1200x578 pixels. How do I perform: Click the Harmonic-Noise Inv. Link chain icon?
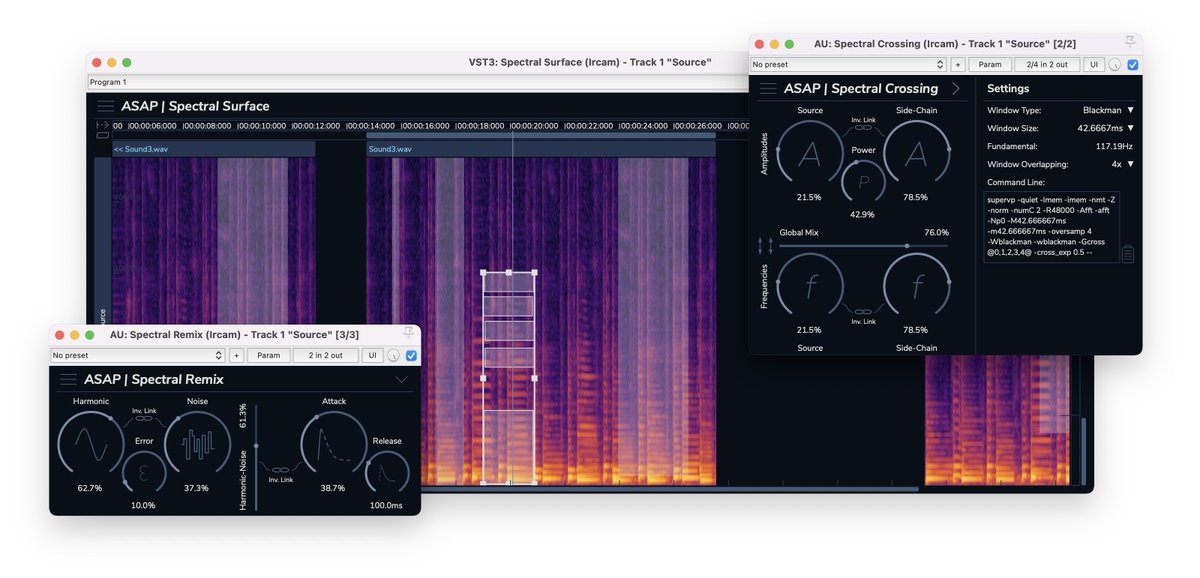[x=143, y=420]
